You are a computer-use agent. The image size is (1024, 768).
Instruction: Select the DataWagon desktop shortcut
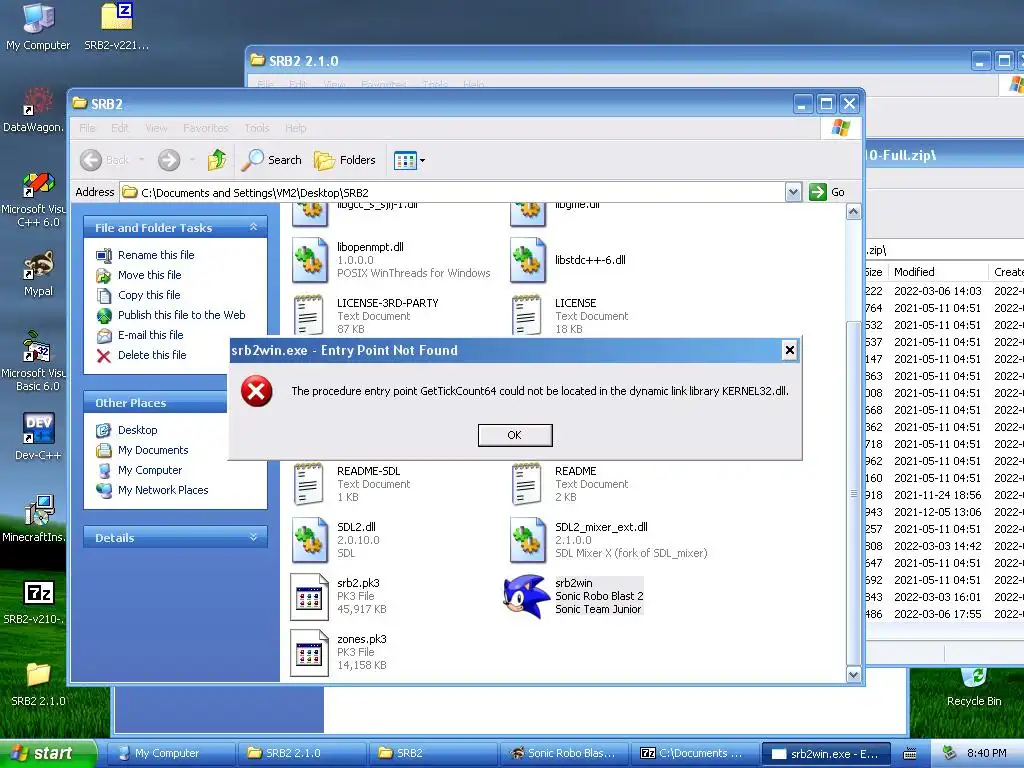click(34, 110)
